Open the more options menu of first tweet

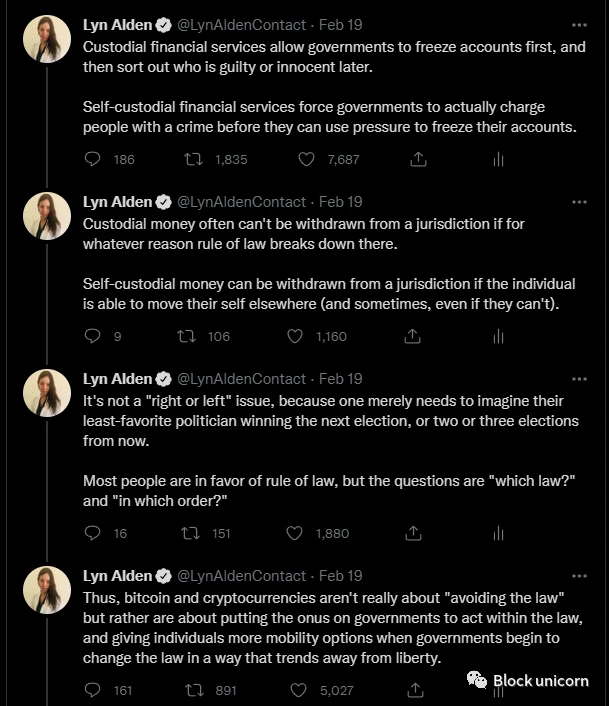(x=579, y=25)
